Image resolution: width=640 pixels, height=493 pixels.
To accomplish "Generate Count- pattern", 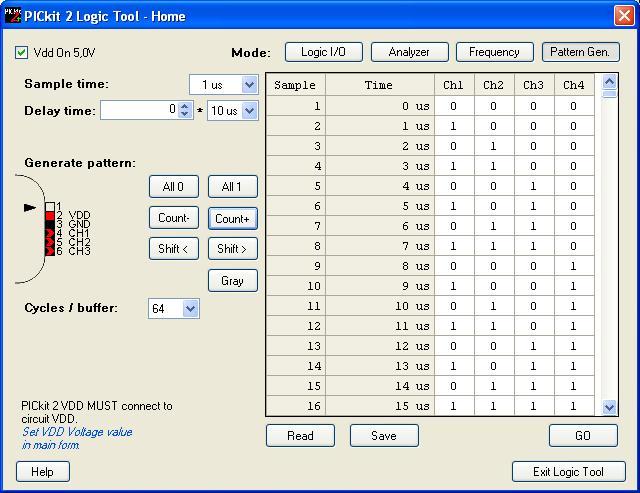I will (x=174, y=218).
